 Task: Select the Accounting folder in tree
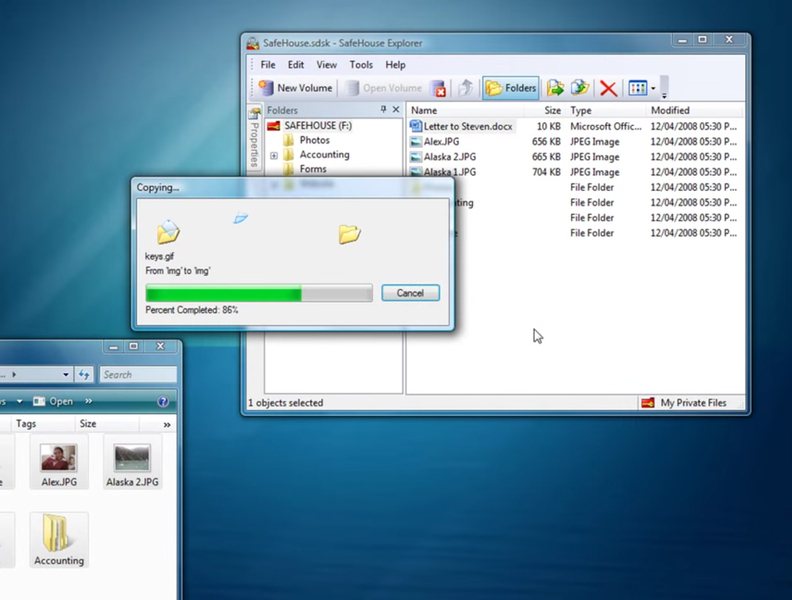324,155
